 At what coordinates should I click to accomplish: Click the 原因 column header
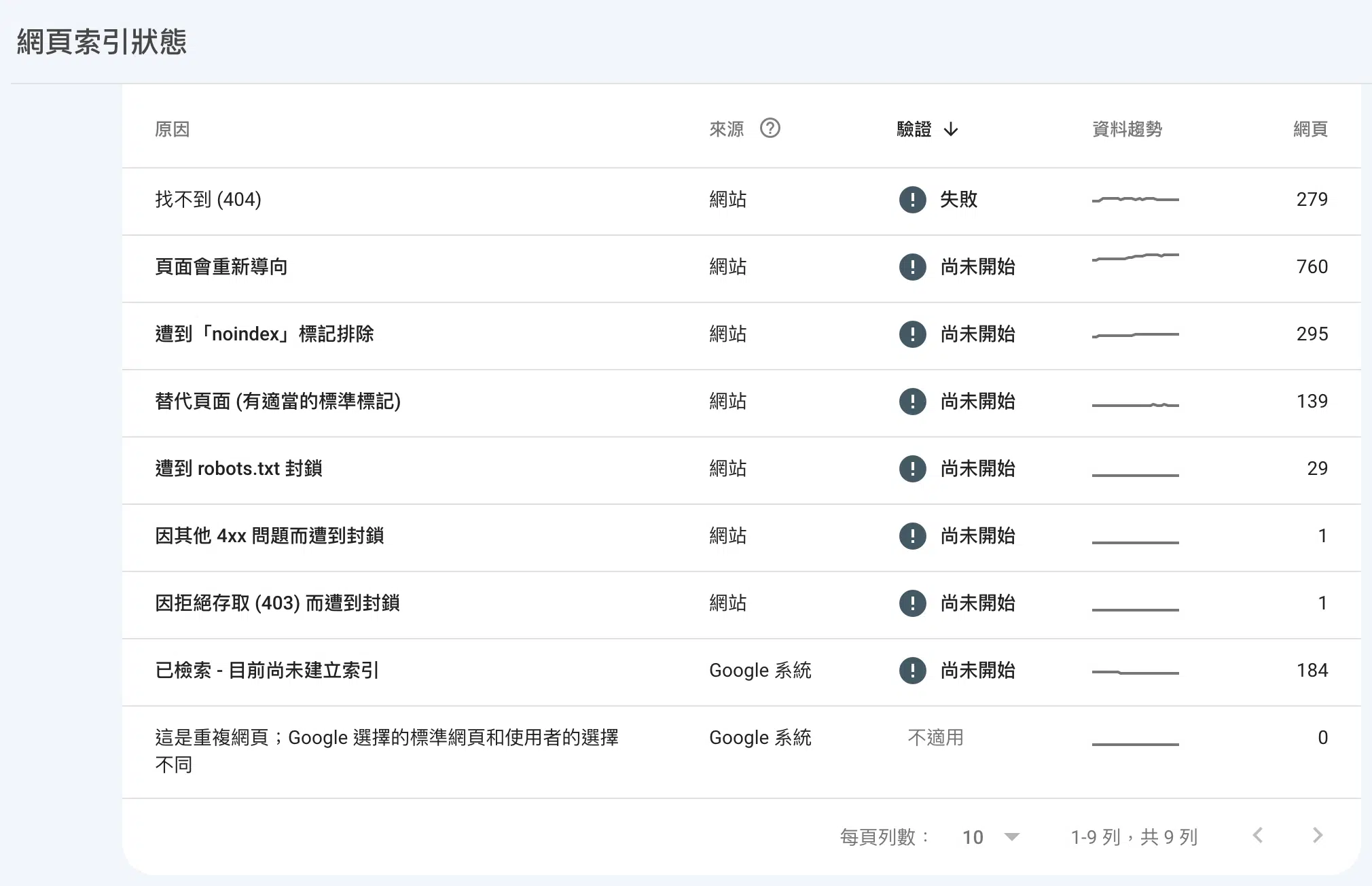point(173,129)
